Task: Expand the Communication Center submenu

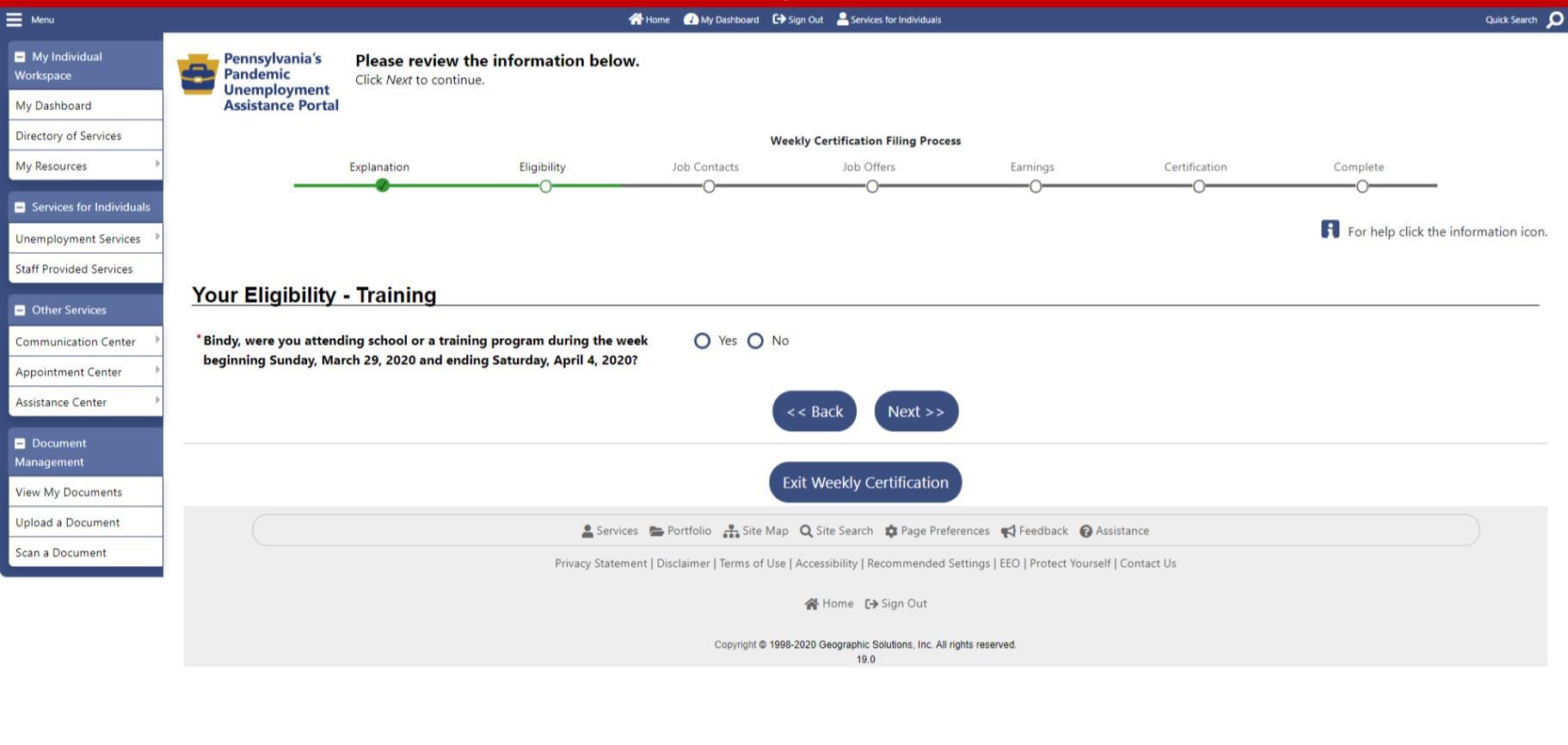Action: coord(157,341)
